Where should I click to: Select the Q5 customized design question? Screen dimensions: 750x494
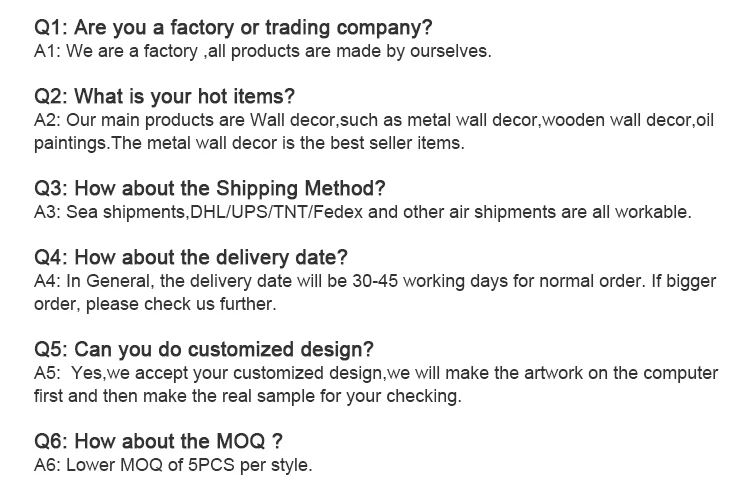(x=204, y=350)
